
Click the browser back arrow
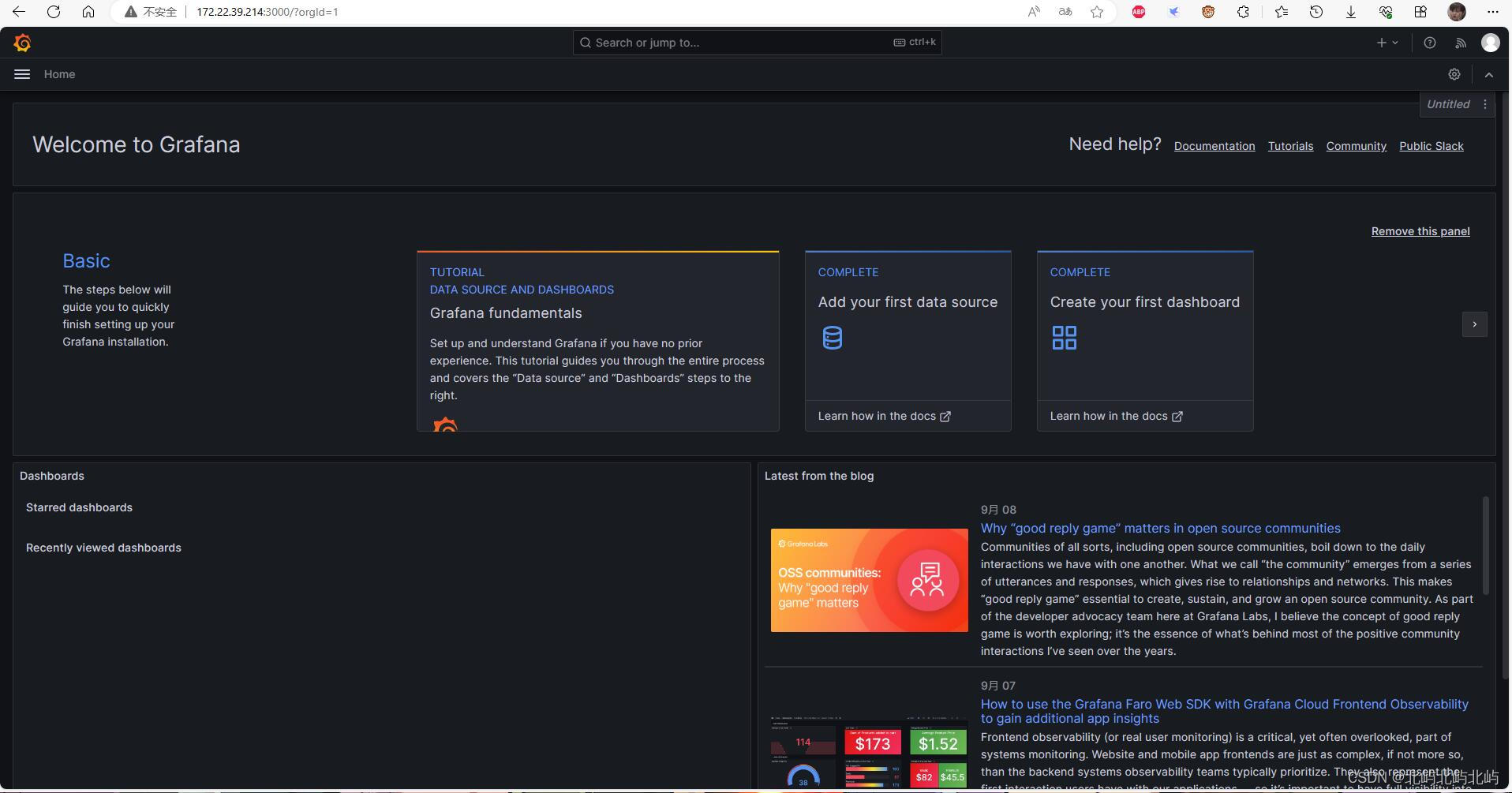point(19,12)
